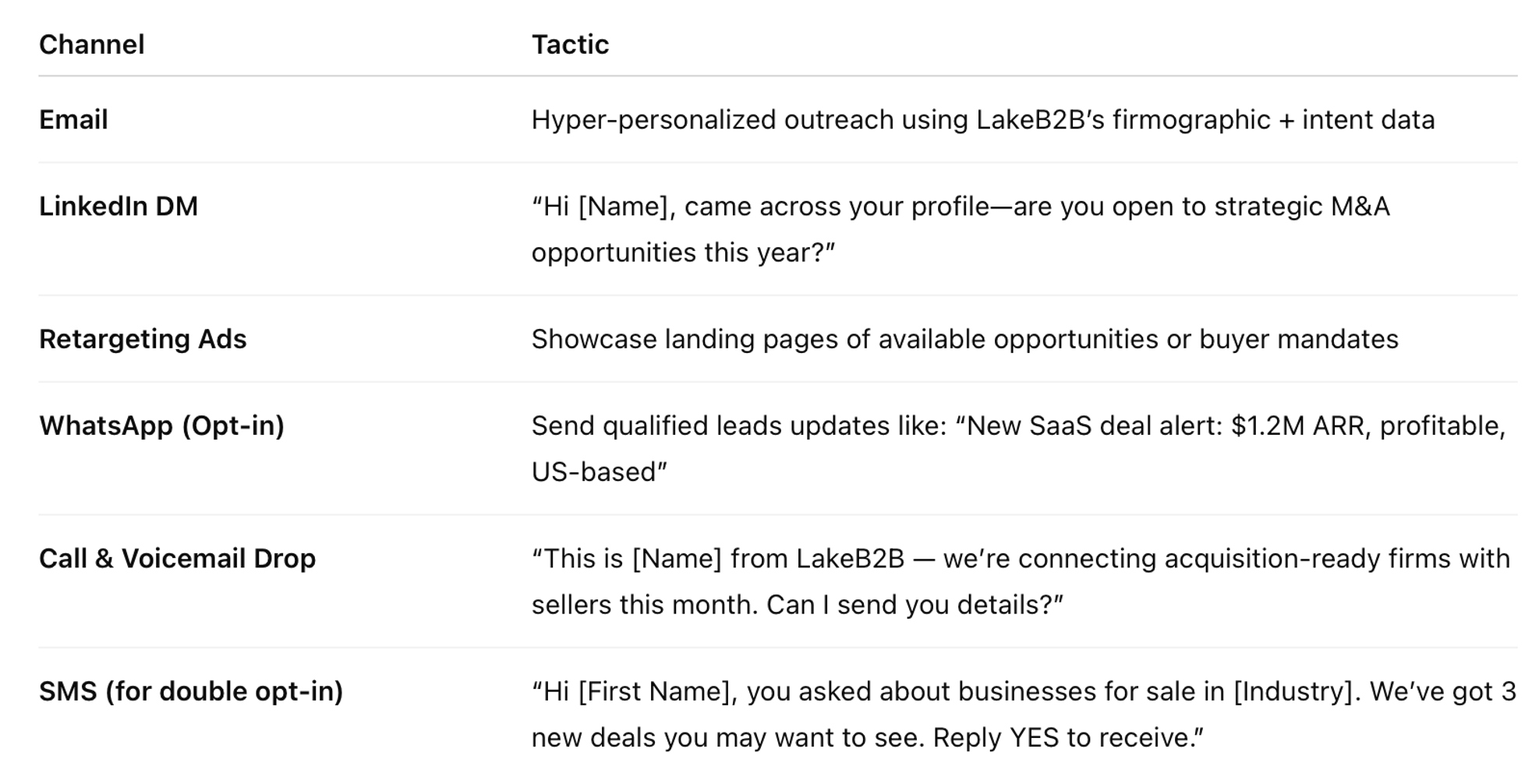Click the Tactic column header
This screenshot has height=784, width=1539.
(x=570, y=44)
